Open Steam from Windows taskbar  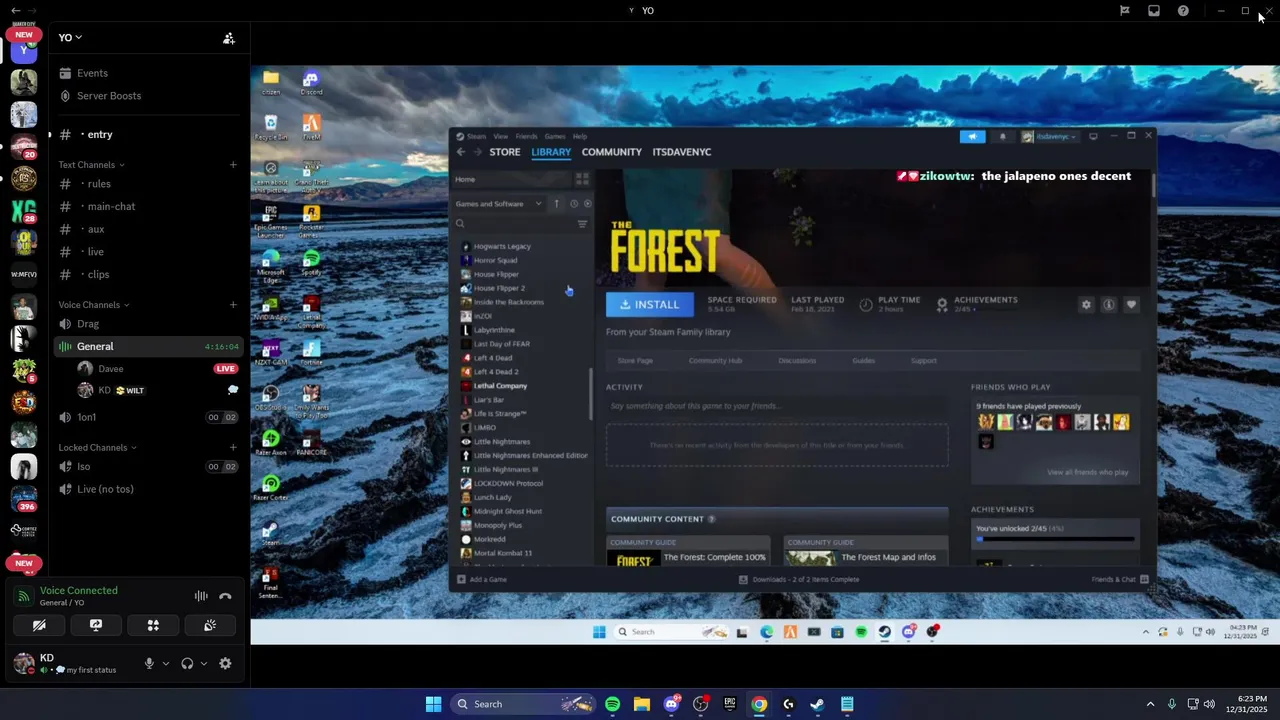tap(817, 704)
